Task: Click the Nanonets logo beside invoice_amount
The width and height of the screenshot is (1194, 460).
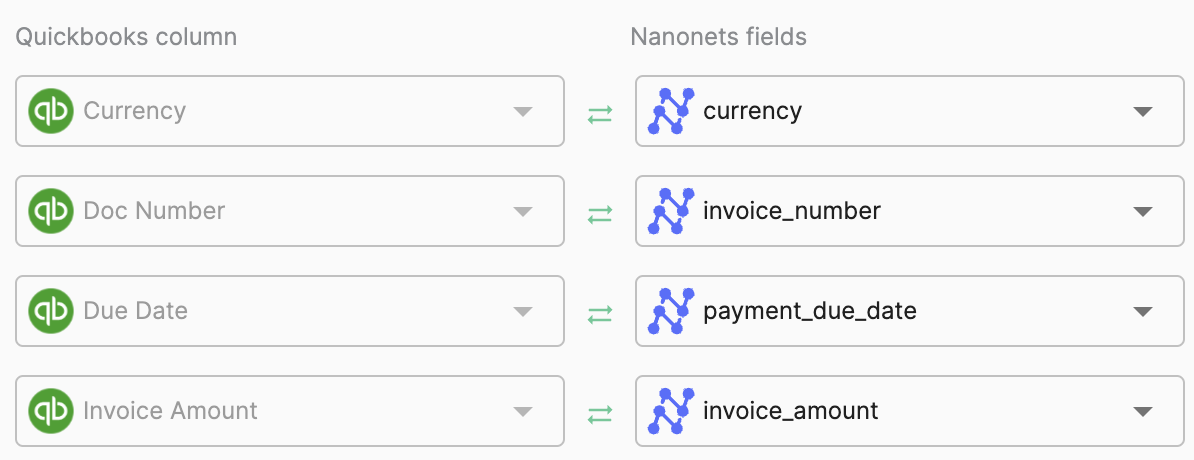Action: [x=671, y=411]
